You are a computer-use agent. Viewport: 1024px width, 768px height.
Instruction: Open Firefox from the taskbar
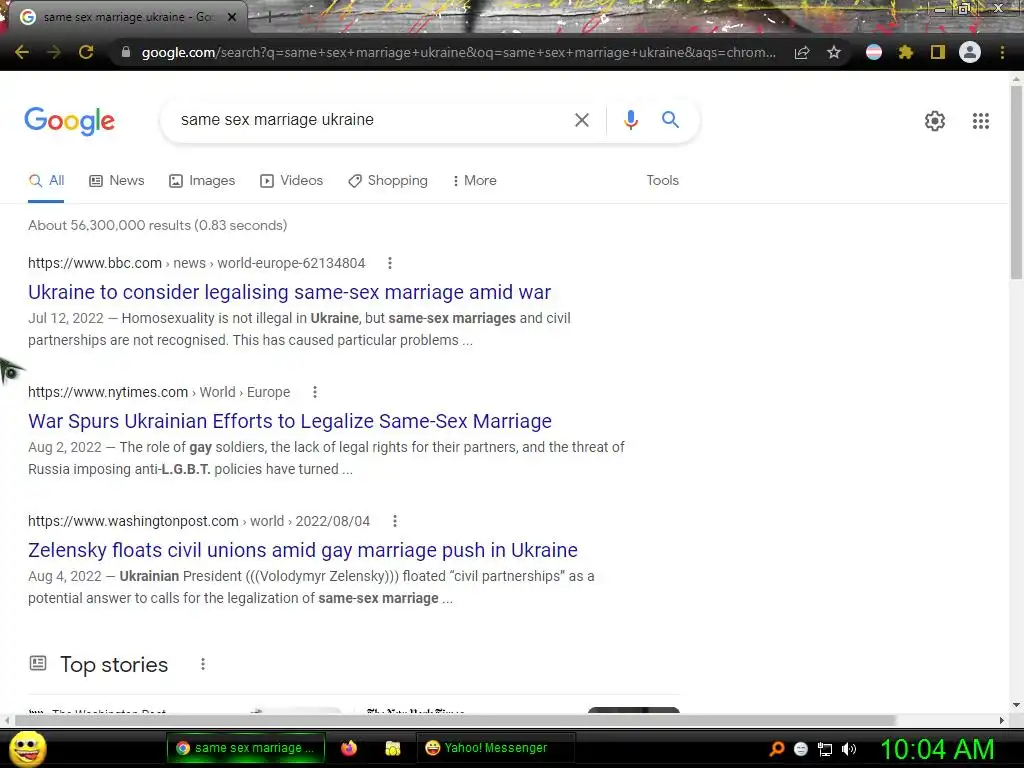[x=349, y=748]
